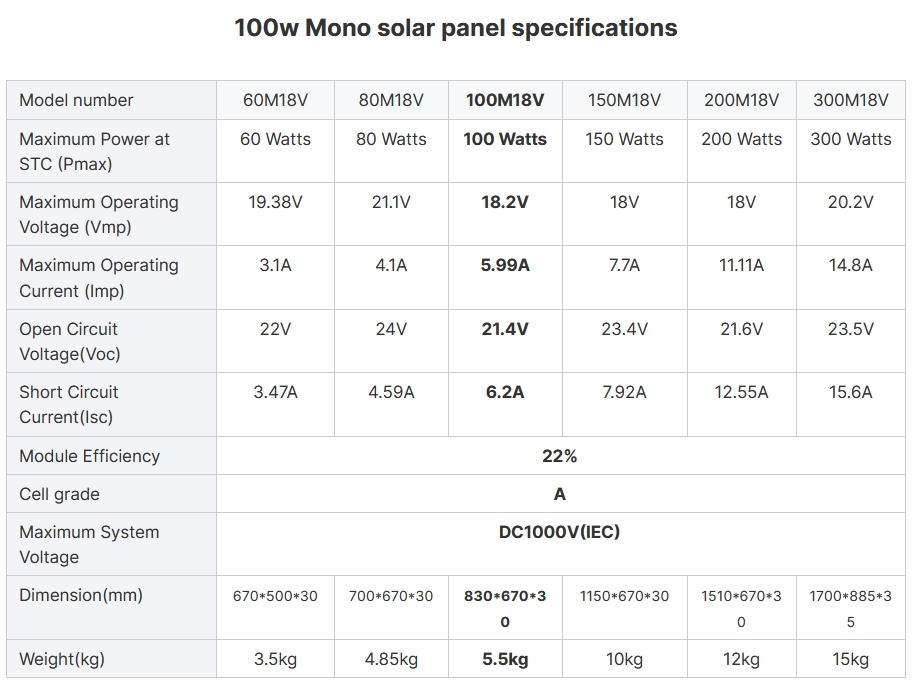Screen dimensions: 919x685
Task: Click the 150 Watts power cell
Action: point(624,139)
